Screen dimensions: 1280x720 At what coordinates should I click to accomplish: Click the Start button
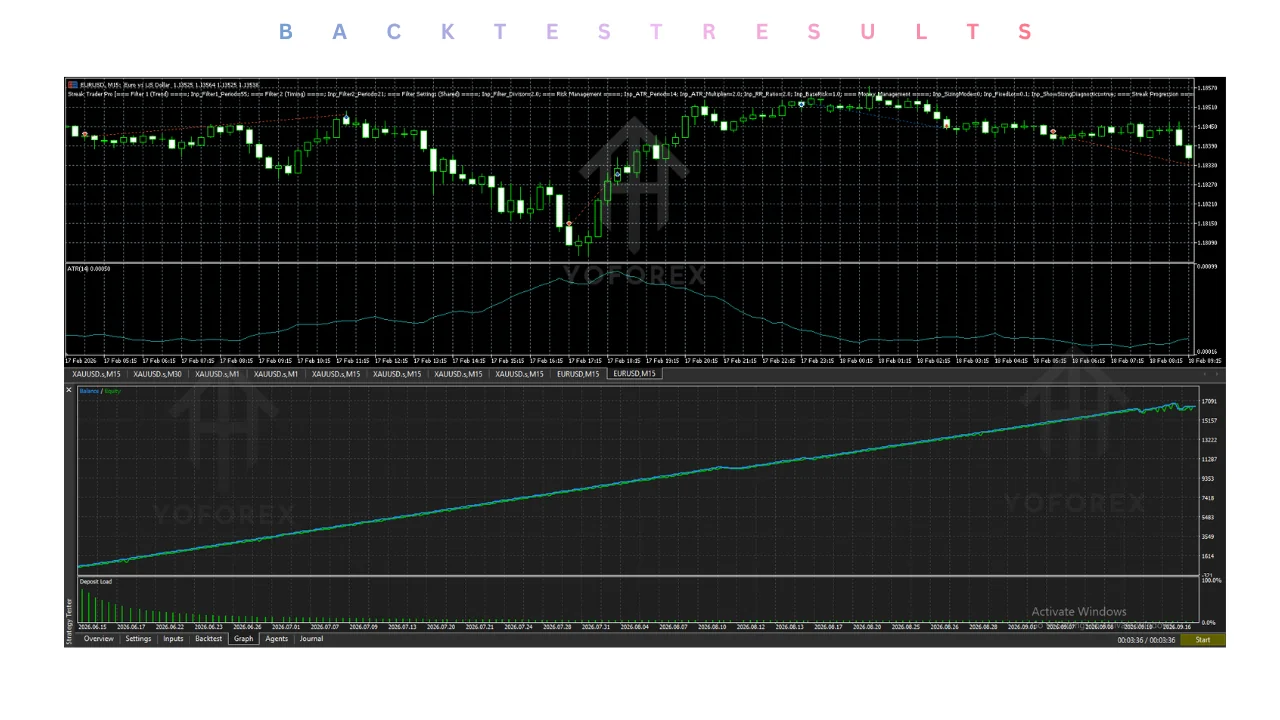click(x=1203, y=640)
